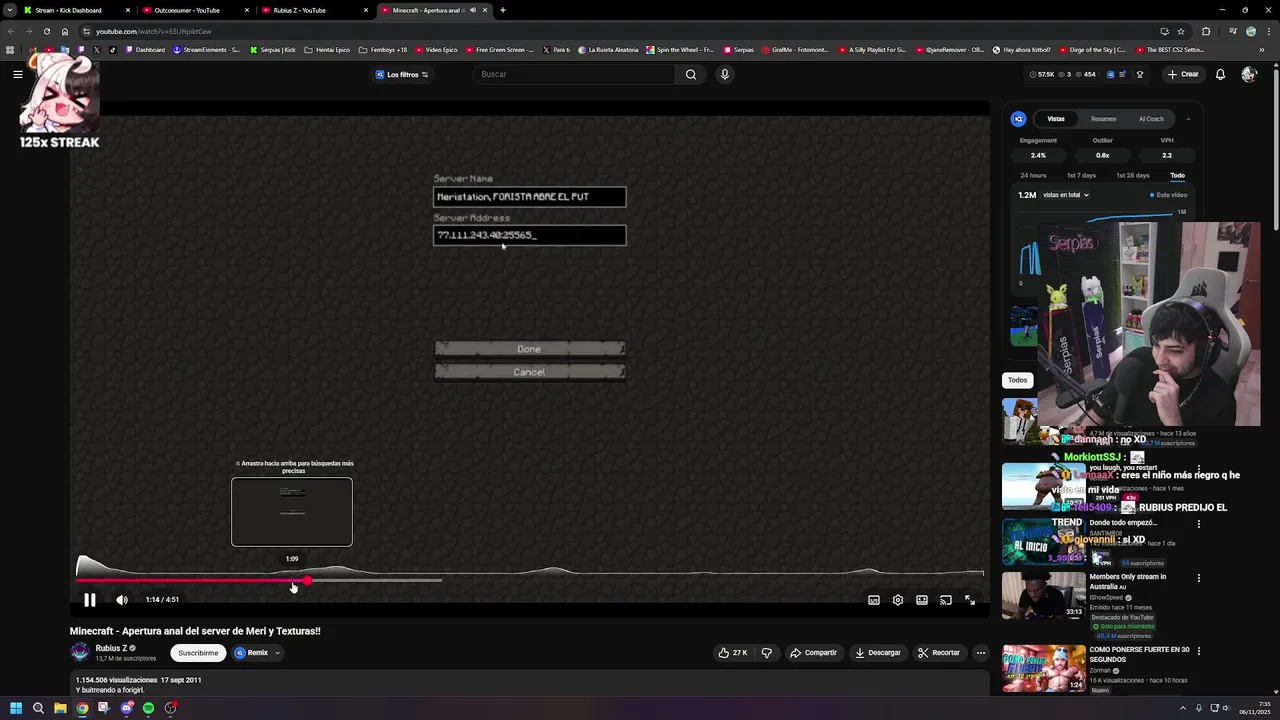Open the player settings gear

point(898,600)
